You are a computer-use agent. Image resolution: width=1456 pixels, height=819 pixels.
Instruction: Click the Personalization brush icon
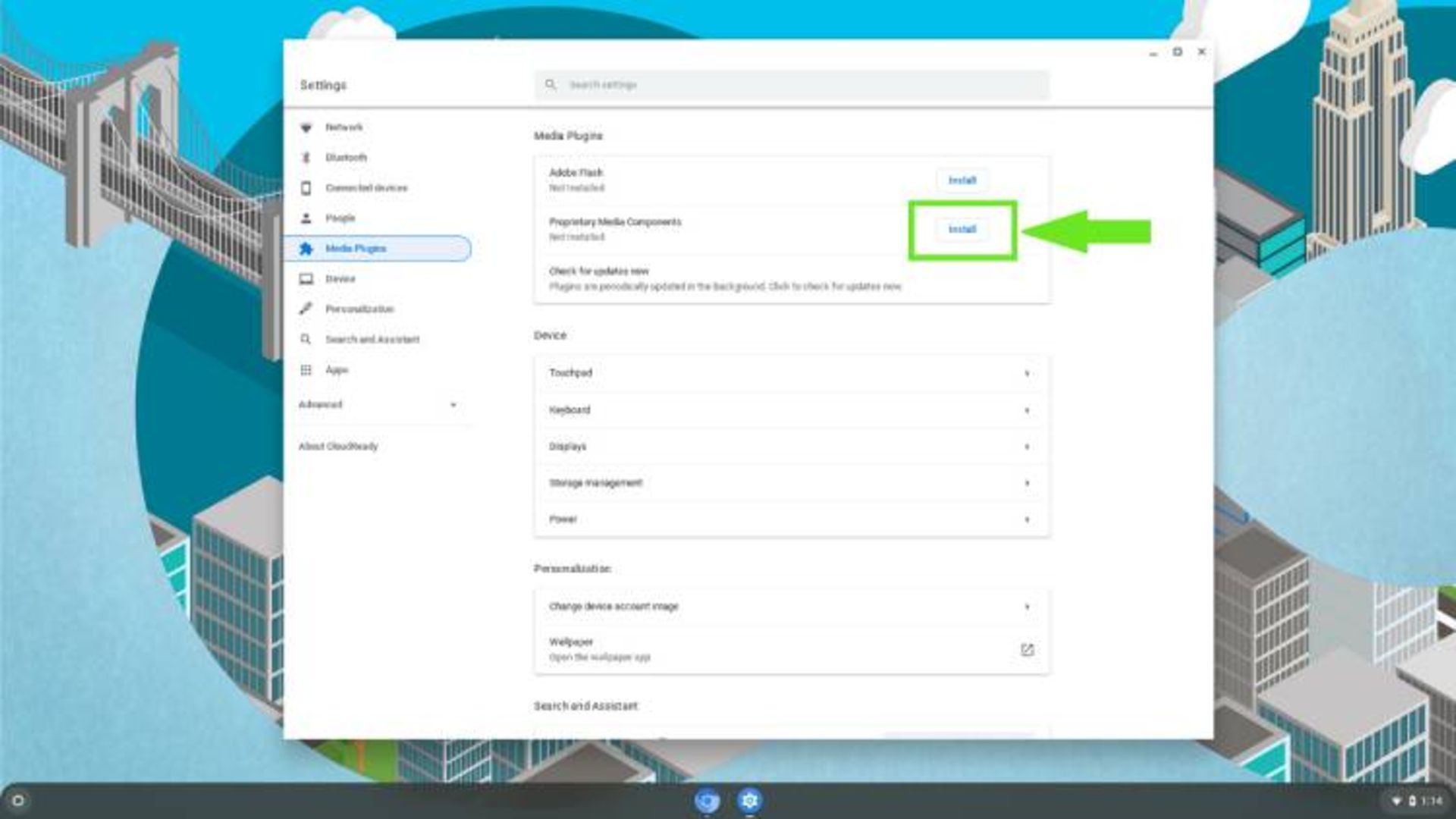pyautogui.click(x=306, y=309)
